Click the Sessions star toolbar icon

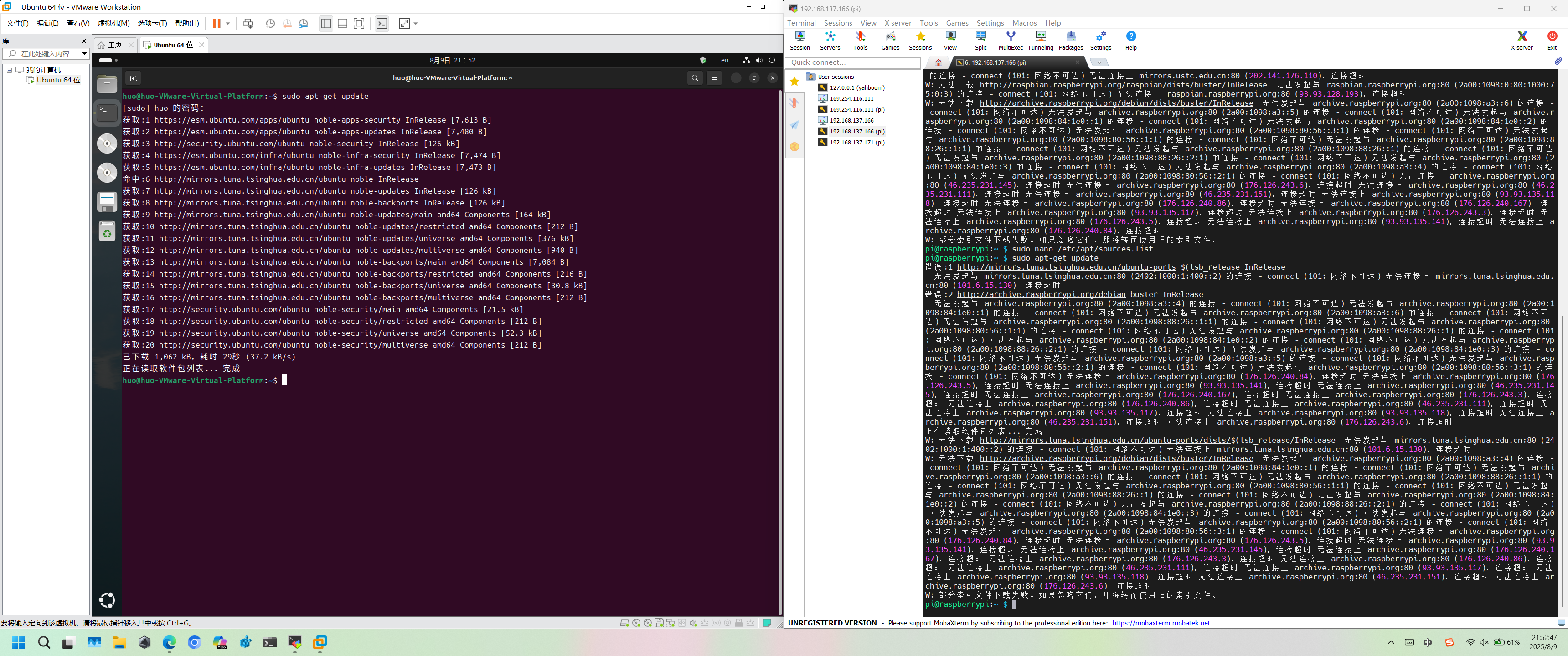[920, 41]
